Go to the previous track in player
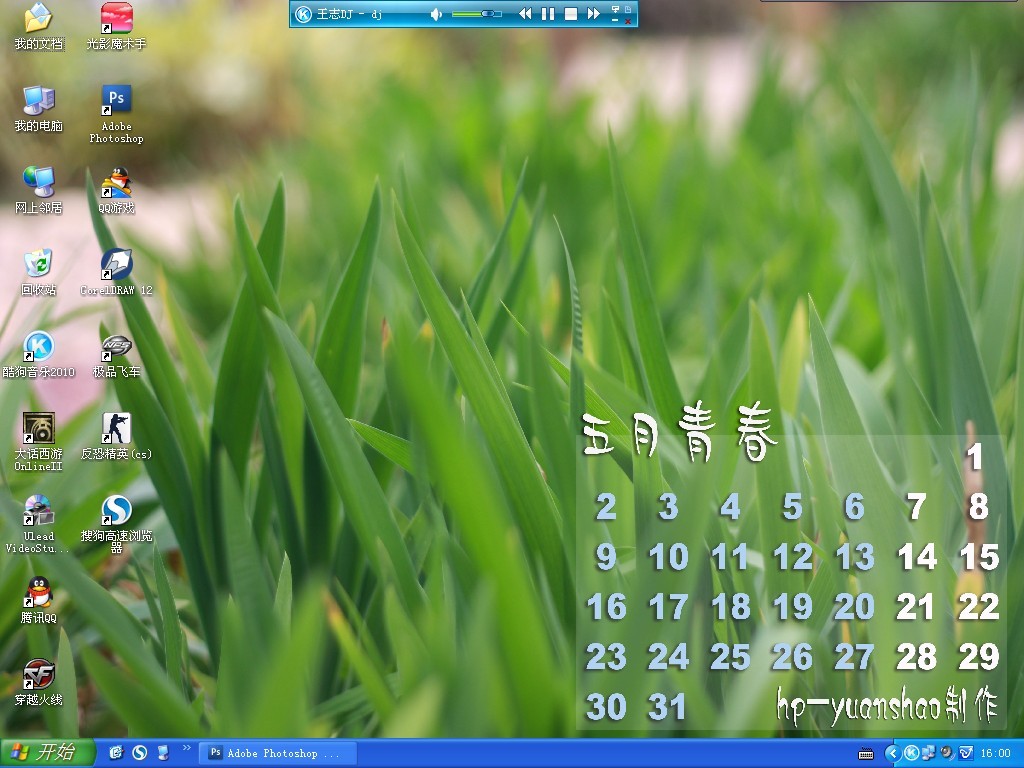 (524, 14)
